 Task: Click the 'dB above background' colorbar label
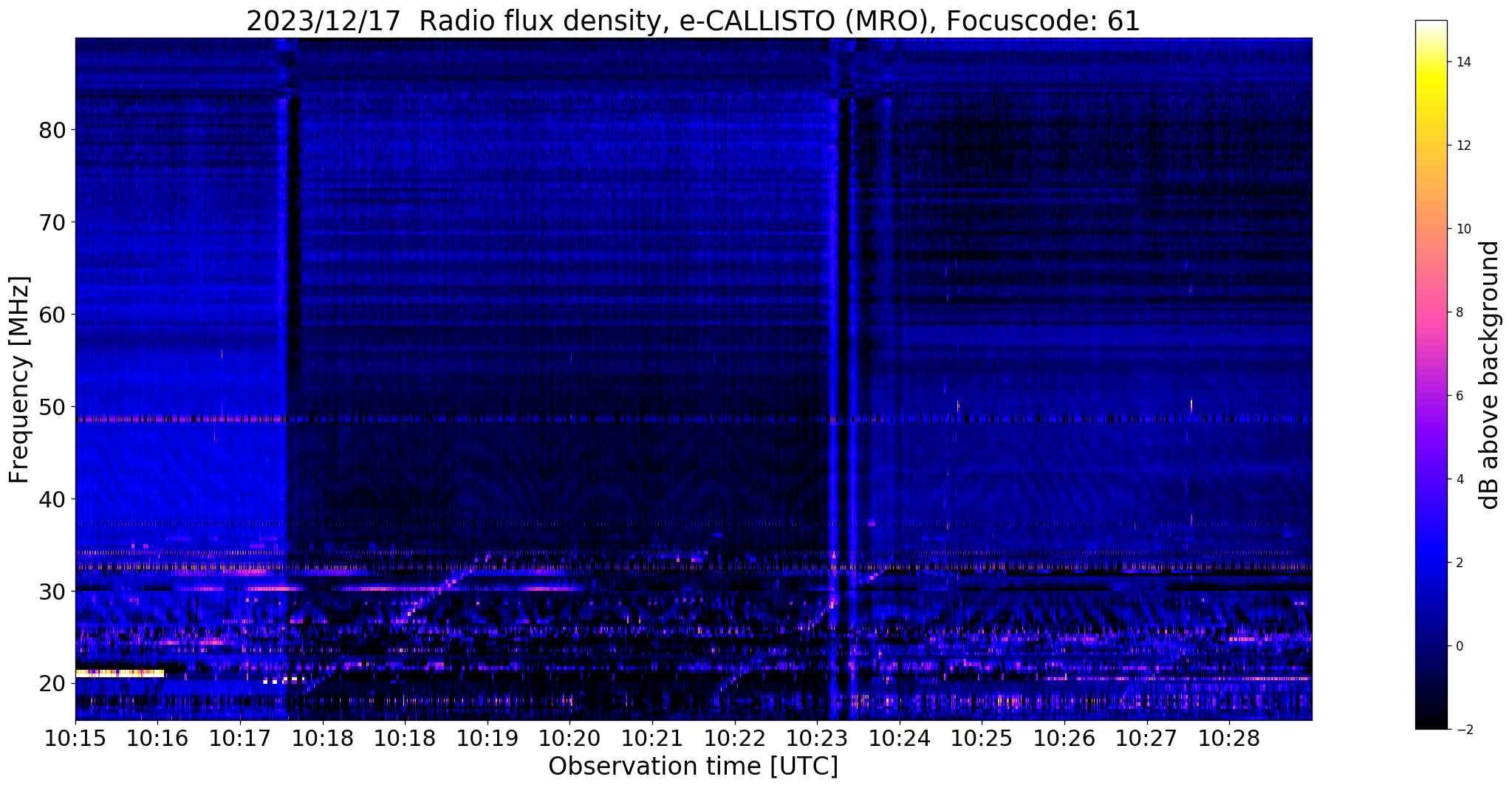tap(1490, 375)
